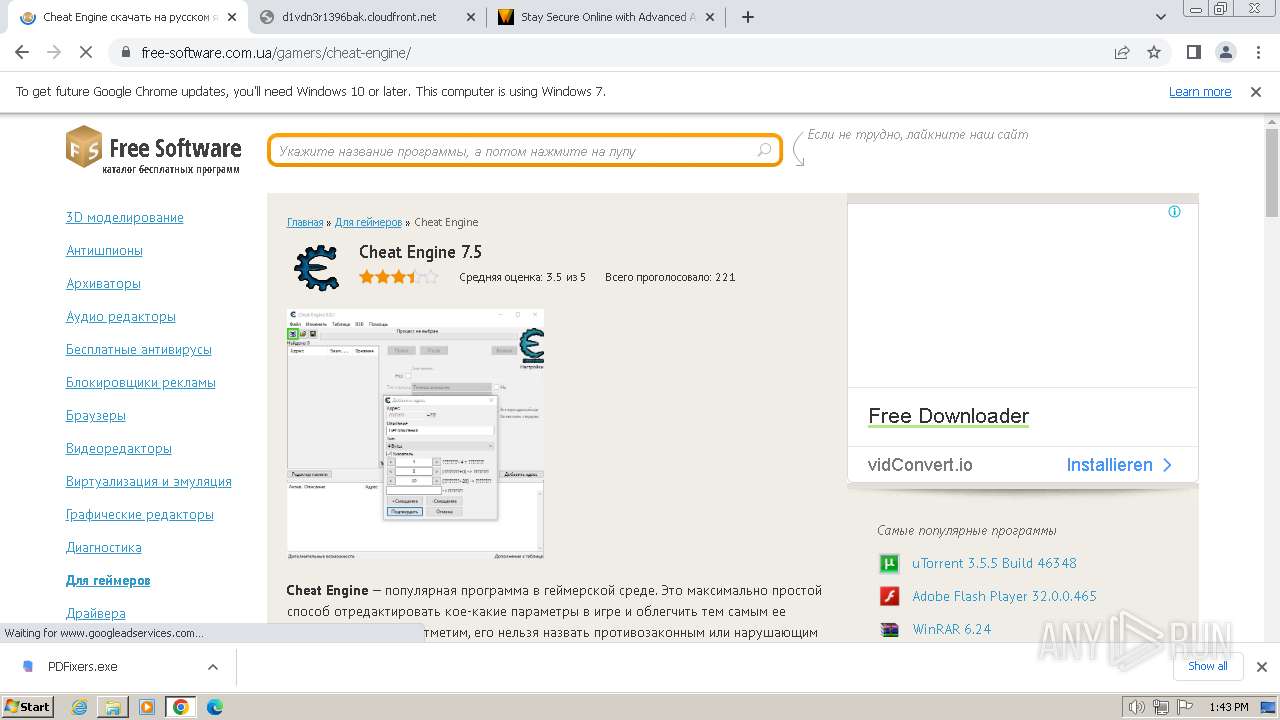Image resolution: width=1280 pixels, height=720 pixels.
Task: Open the Бесплатные антивирусы category
Action: pos(138,349)
